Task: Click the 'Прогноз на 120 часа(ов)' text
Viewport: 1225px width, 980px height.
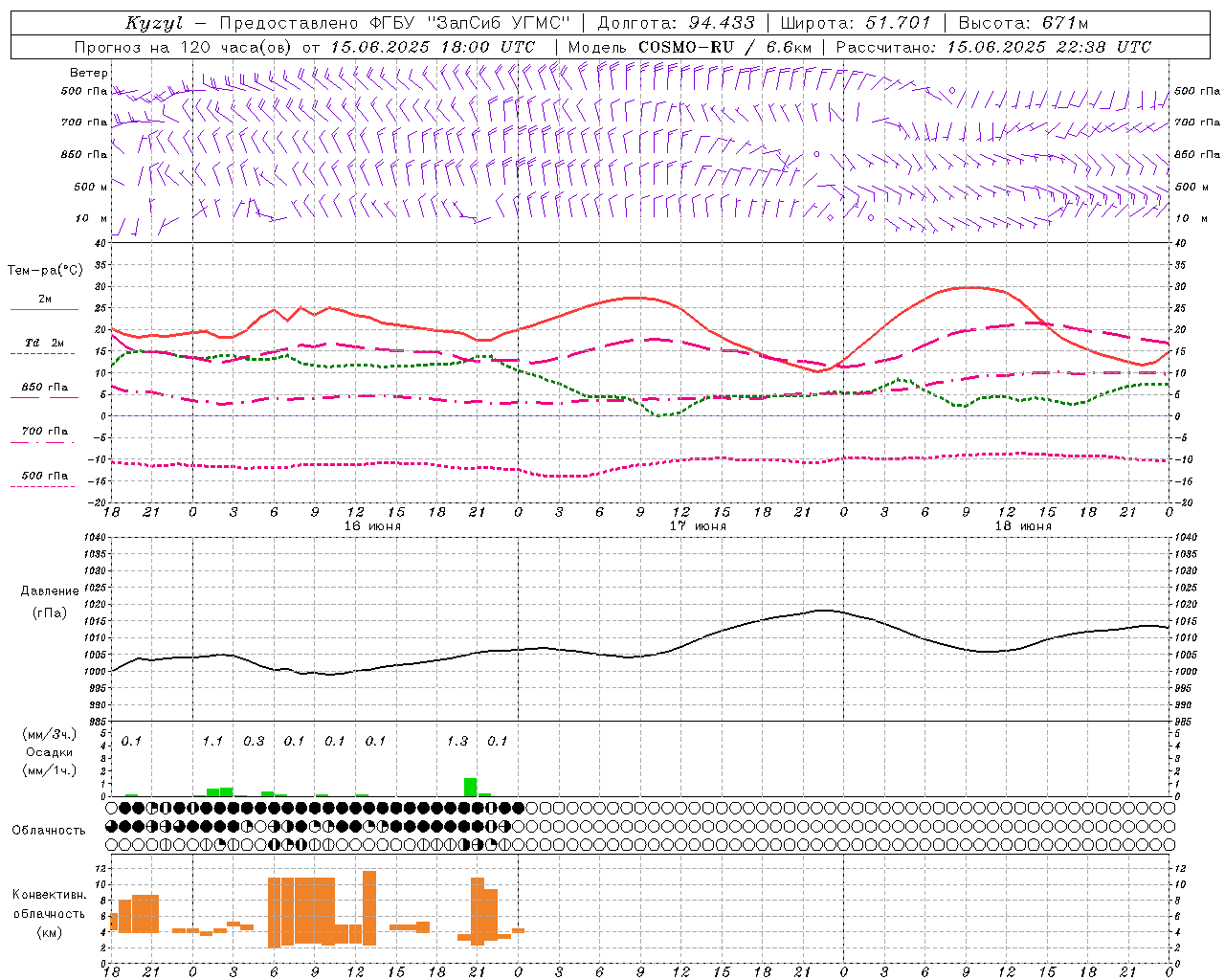Action: coord(185,47)
